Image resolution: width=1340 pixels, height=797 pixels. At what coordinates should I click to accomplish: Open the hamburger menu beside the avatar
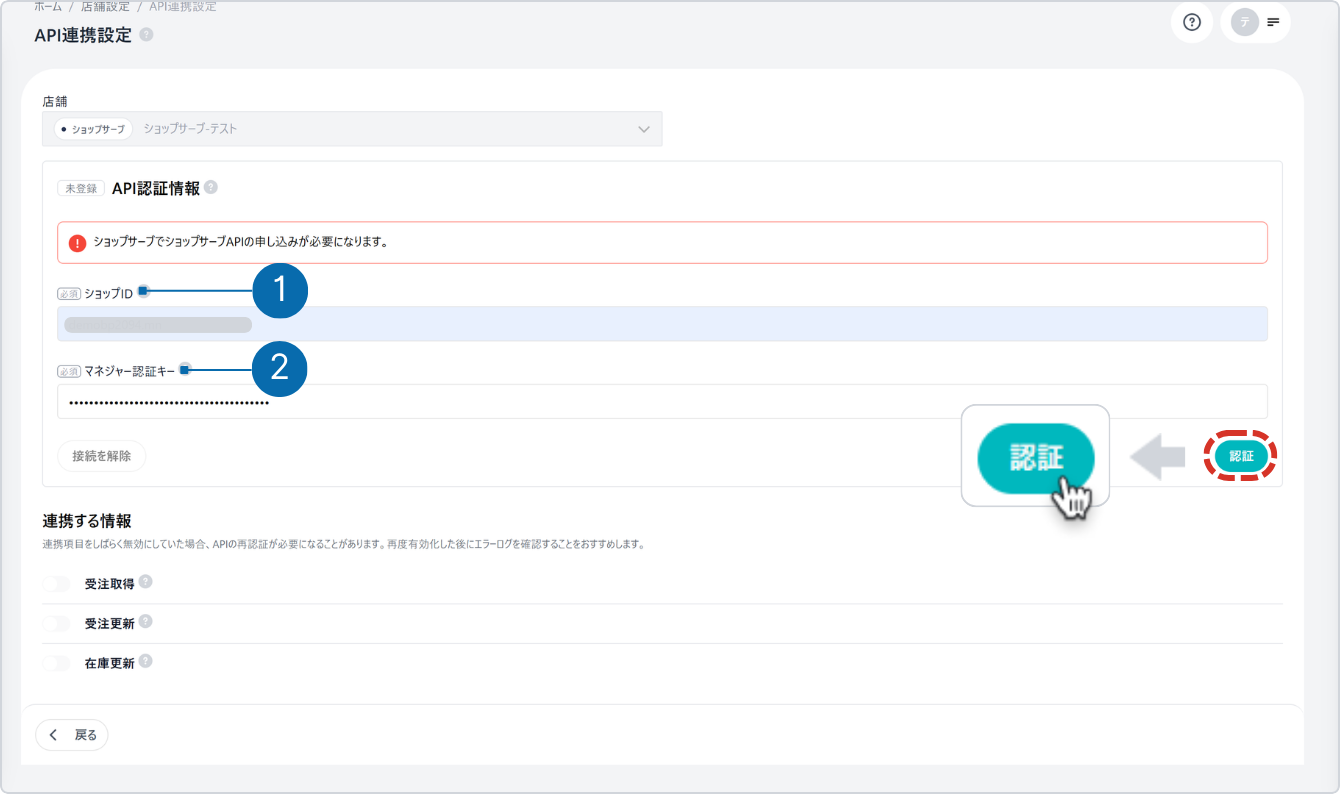[x=1273, y=22]
